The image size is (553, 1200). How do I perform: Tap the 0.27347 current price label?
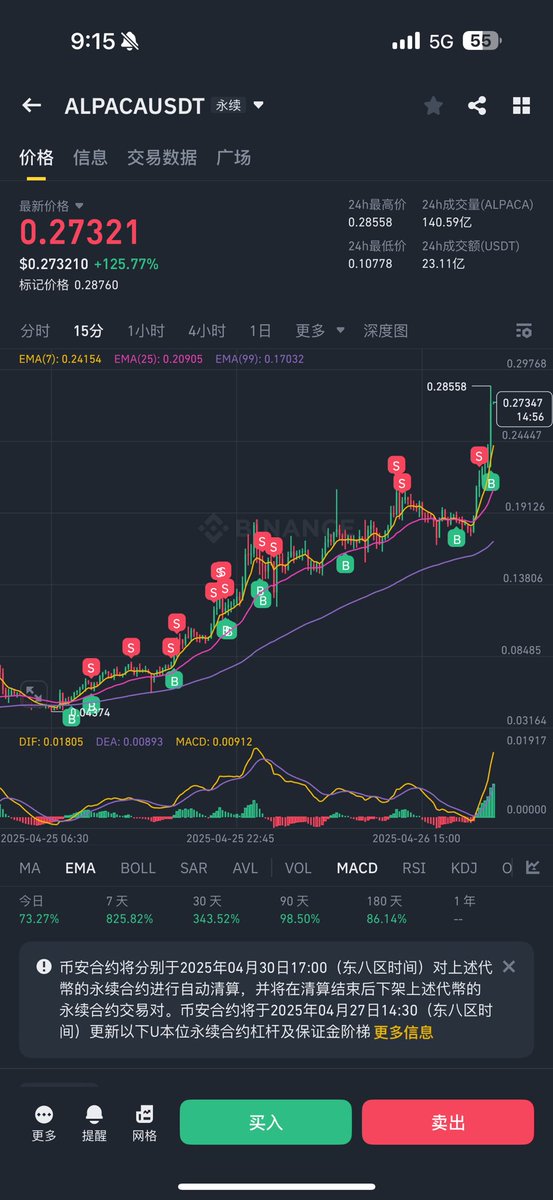(x=524, y=407)
